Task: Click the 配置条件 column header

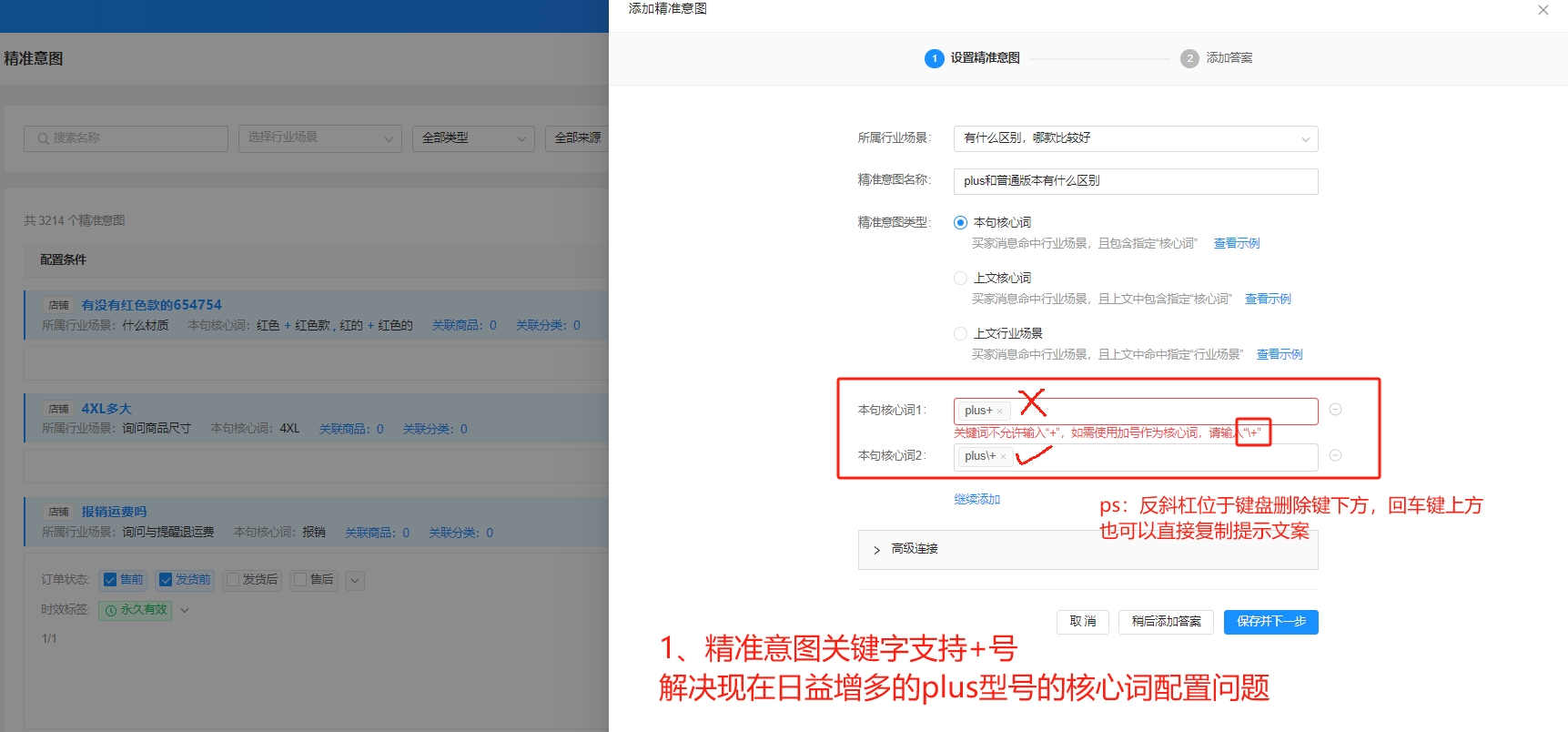Action: click(x=63, y=259)
